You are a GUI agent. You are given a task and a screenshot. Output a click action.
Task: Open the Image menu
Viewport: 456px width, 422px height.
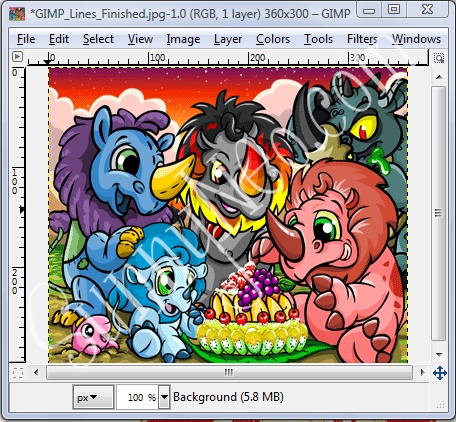183,39
